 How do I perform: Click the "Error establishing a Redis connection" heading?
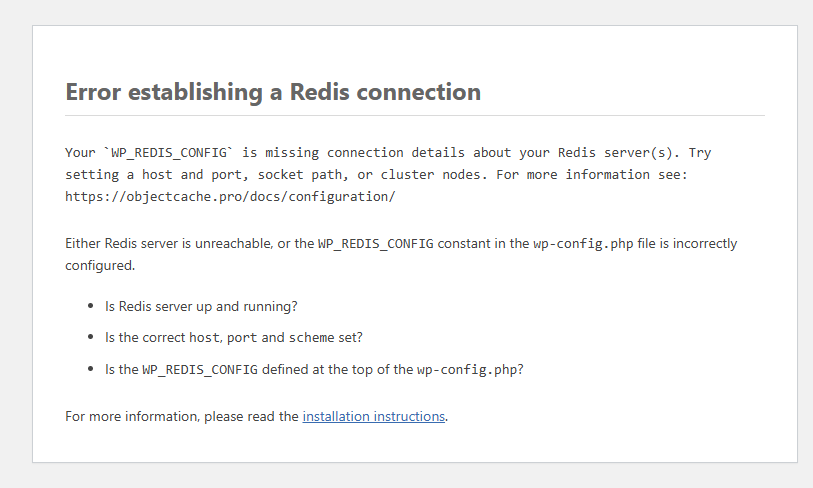click(x=273, y=93)
